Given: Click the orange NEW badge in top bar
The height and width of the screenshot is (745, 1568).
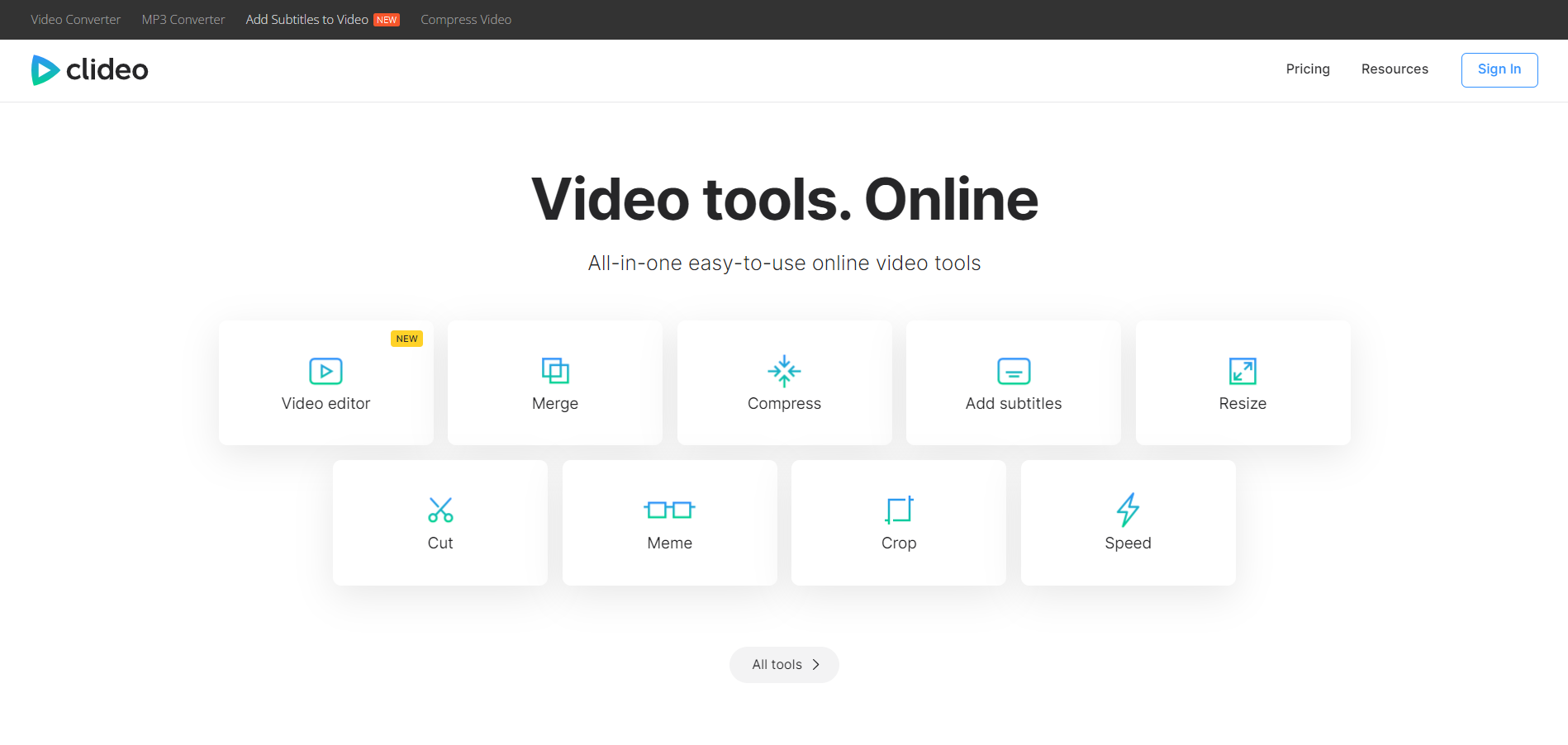Looking at the screenshot, I should coord(387,20).
